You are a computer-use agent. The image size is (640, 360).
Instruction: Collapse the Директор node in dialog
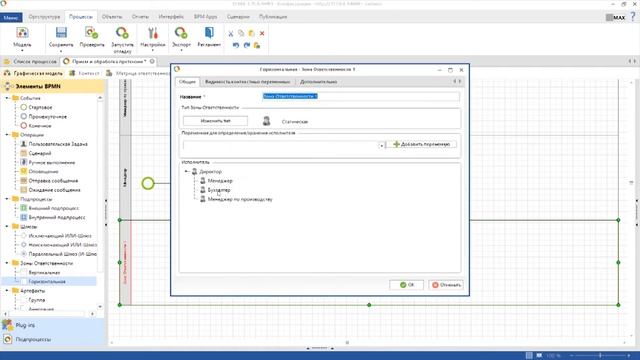point(187,171)
